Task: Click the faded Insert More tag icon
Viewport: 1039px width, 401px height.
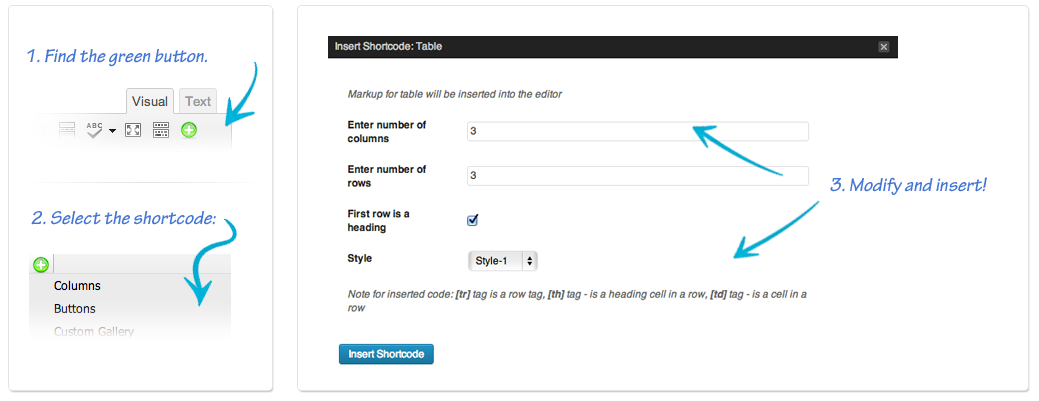Action: pos(67,130)
